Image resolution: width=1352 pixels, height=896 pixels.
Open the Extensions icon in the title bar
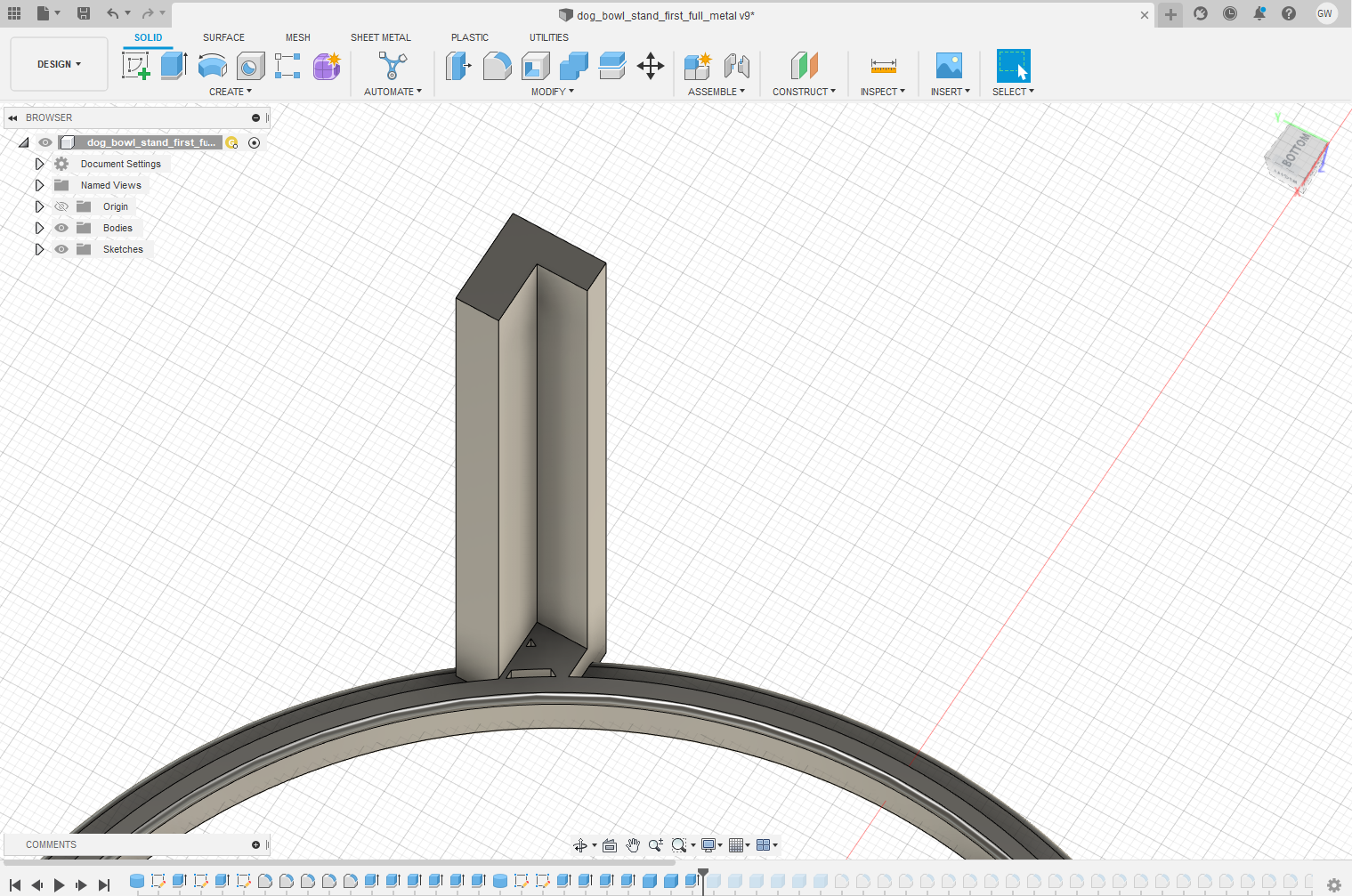point(1201,13)
